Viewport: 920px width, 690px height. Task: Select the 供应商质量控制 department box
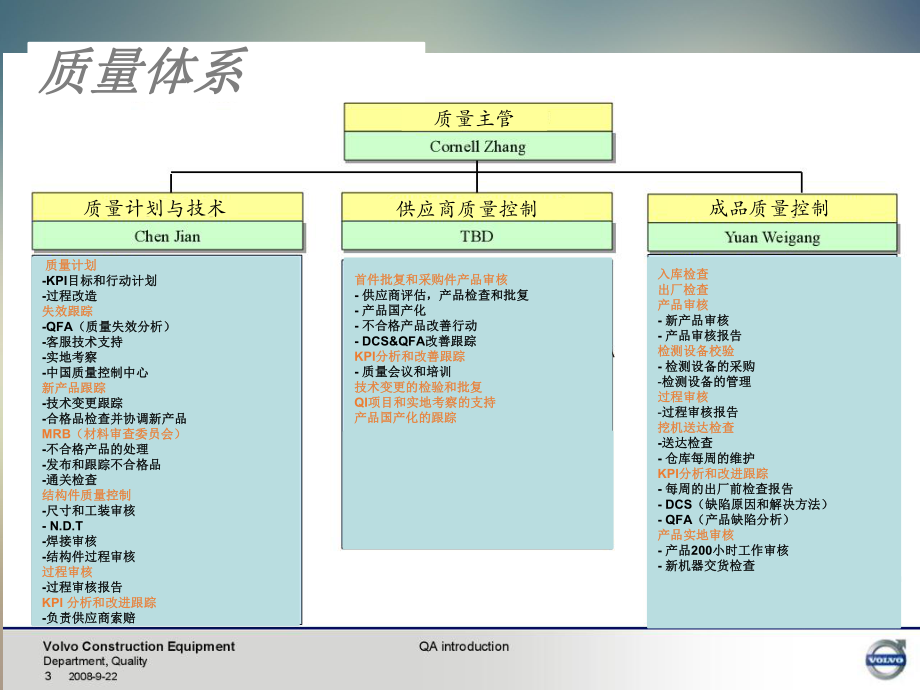click(x=477, y=206)
